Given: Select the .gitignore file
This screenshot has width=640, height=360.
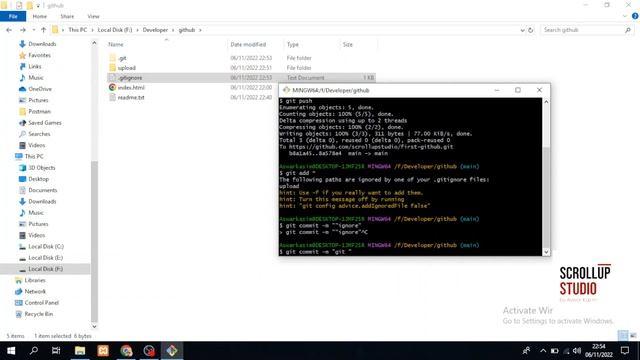Looking at the screenshot, I should click(130, 78).
